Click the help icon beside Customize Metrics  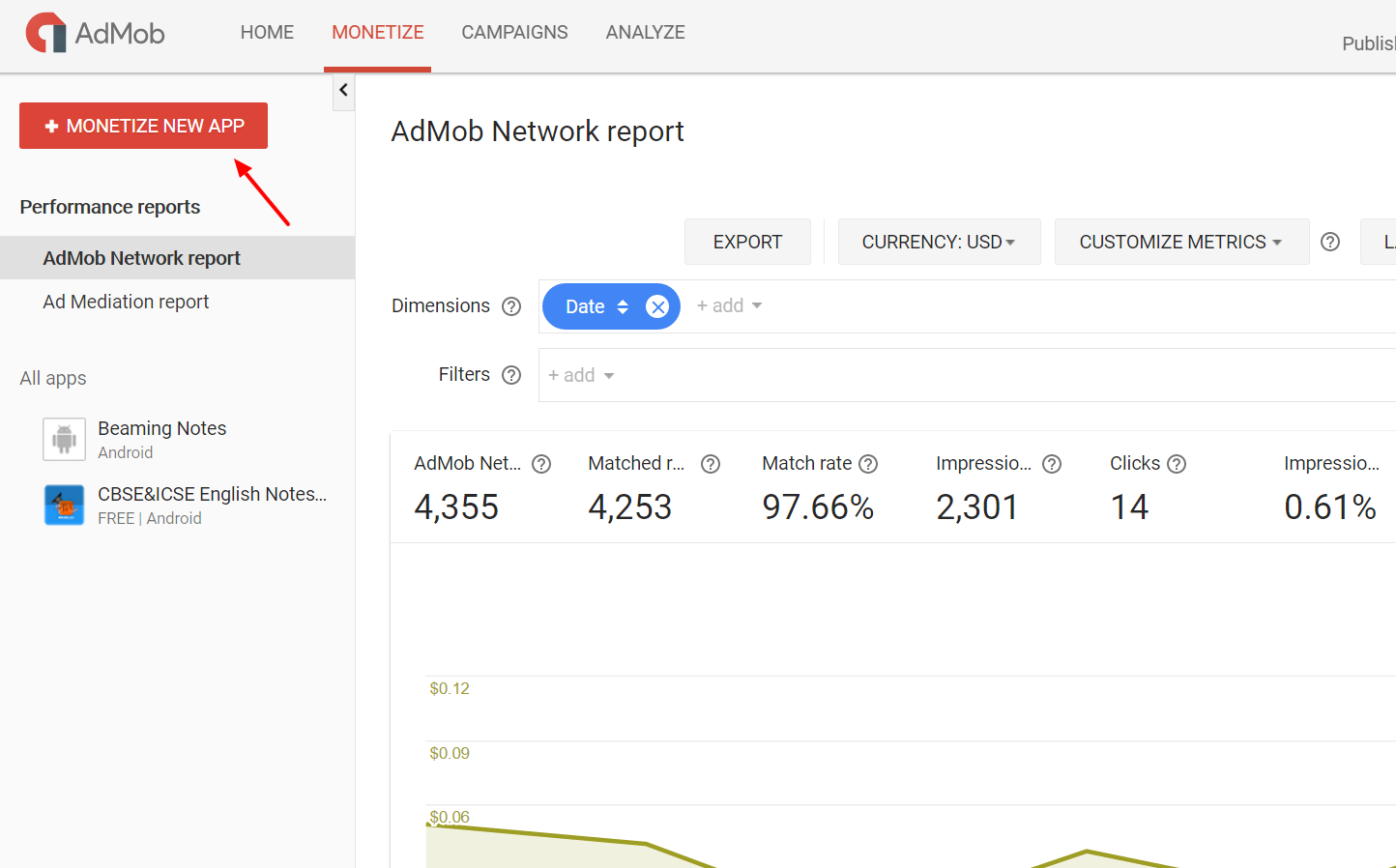coord(1329,242)
